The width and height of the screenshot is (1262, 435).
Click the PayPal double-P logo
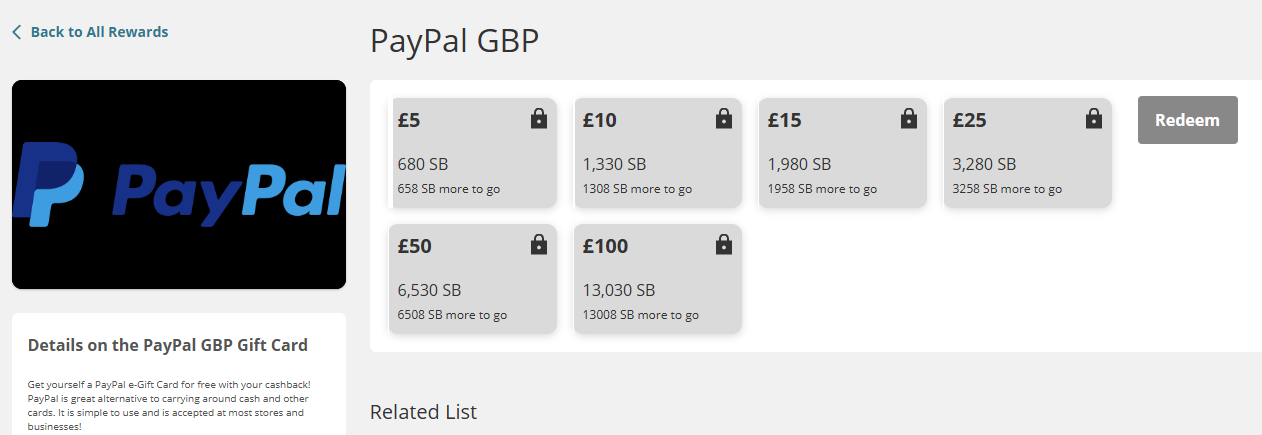tap(48, 185)
